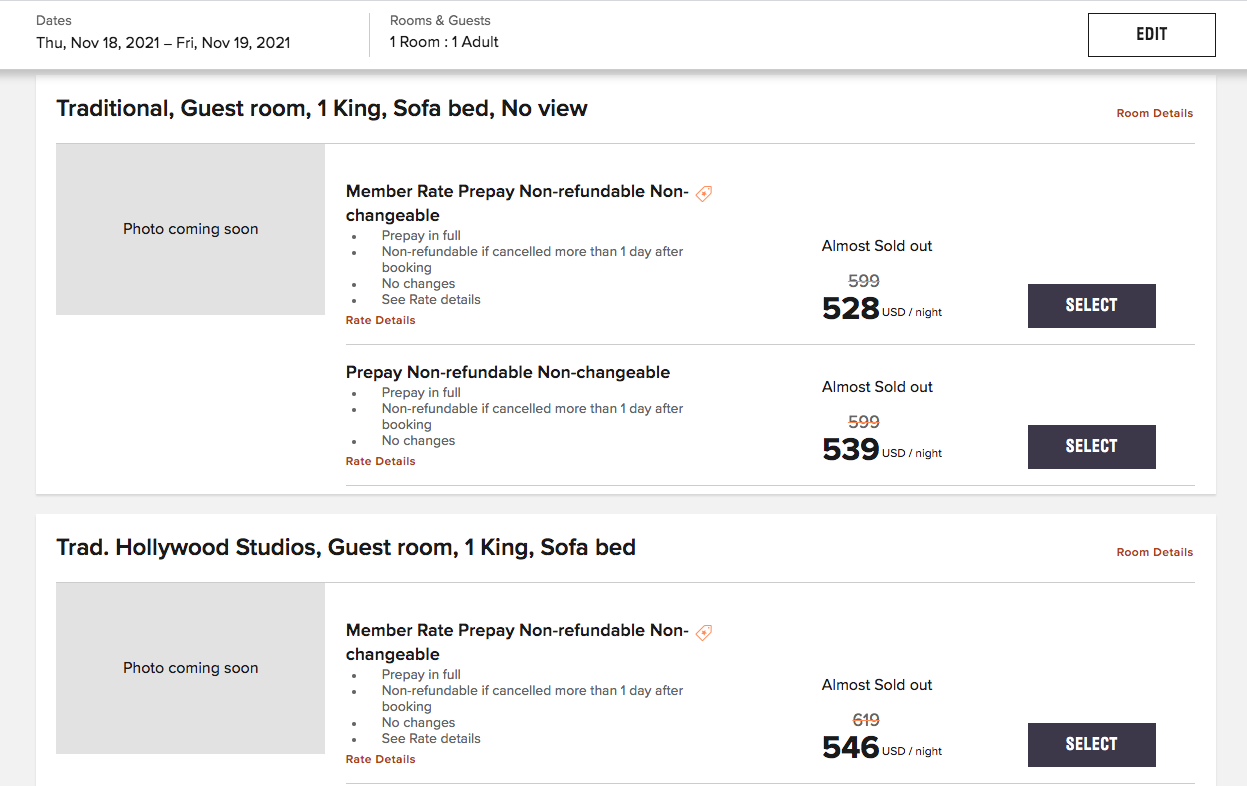The height and width of the screenshot is (786, 1247).
Task: View Rate Details for the 546 USD member rate
Action: coord(380,760)
